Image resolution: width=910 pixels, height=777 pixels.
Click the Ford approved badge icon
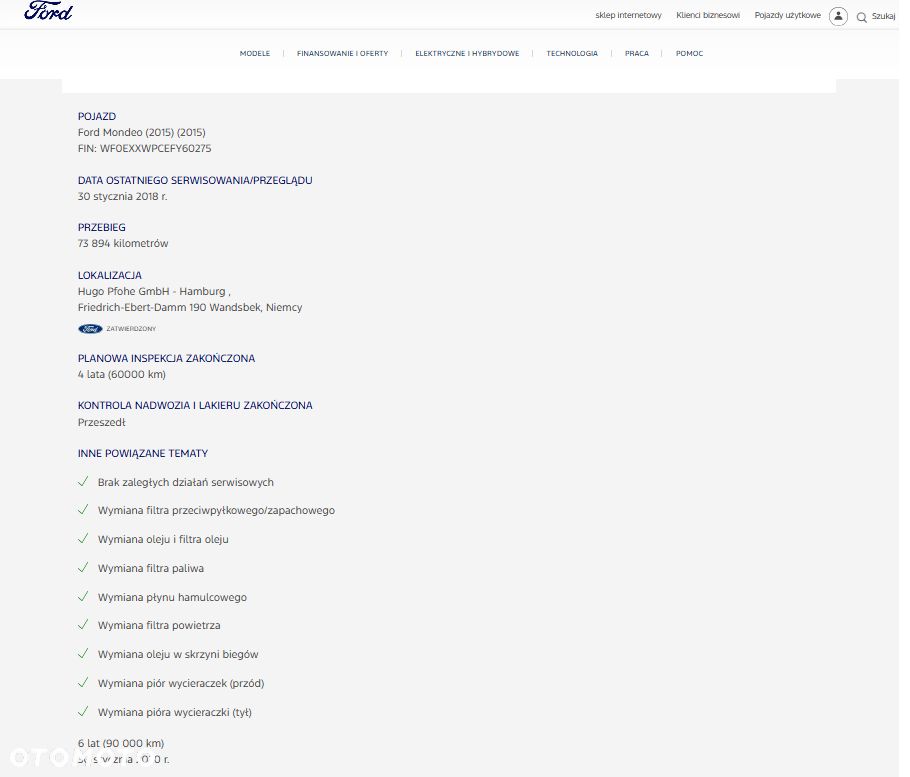point(90,329)
